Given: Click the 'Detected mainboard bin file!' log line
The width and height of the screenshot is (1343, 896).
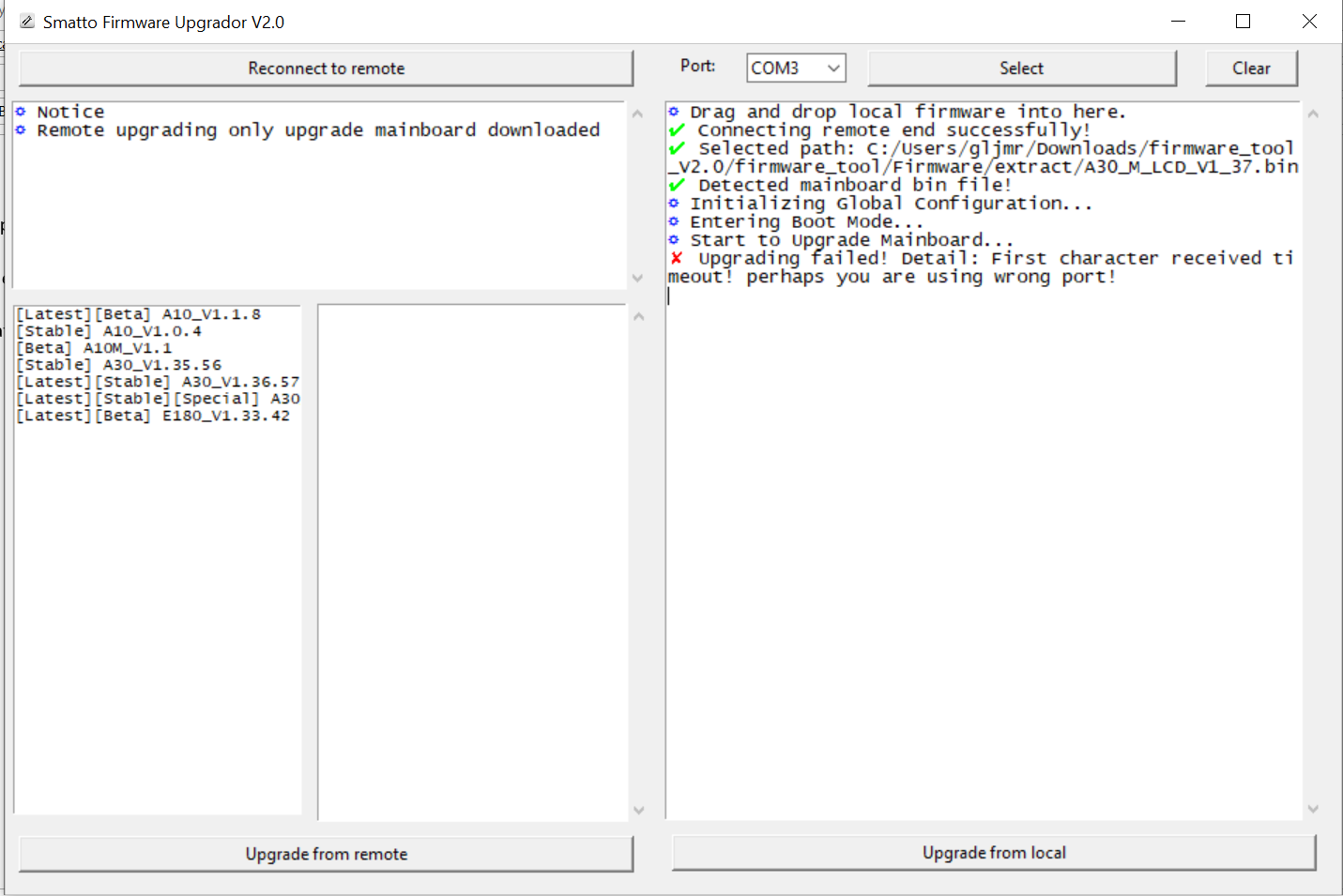Looking at the screenshot, I should pos(855,185).
